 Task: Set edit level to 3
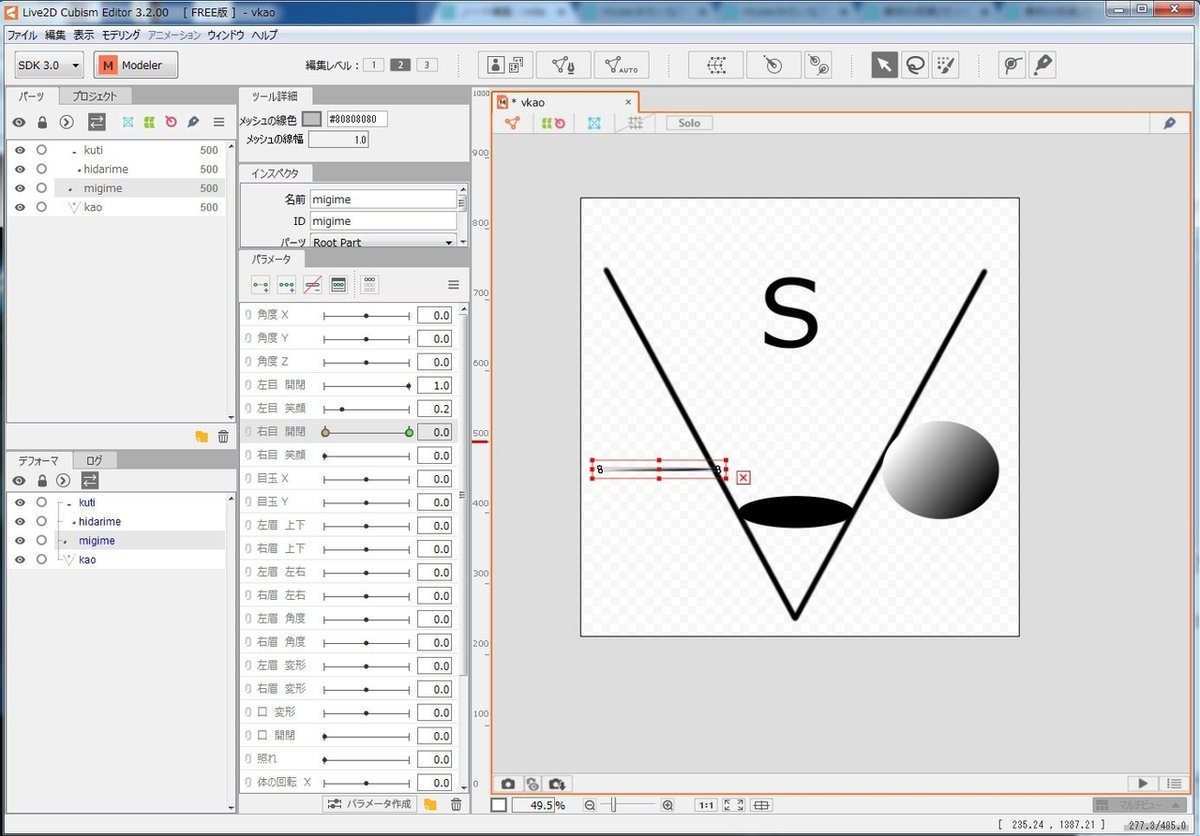coord(427,65)
